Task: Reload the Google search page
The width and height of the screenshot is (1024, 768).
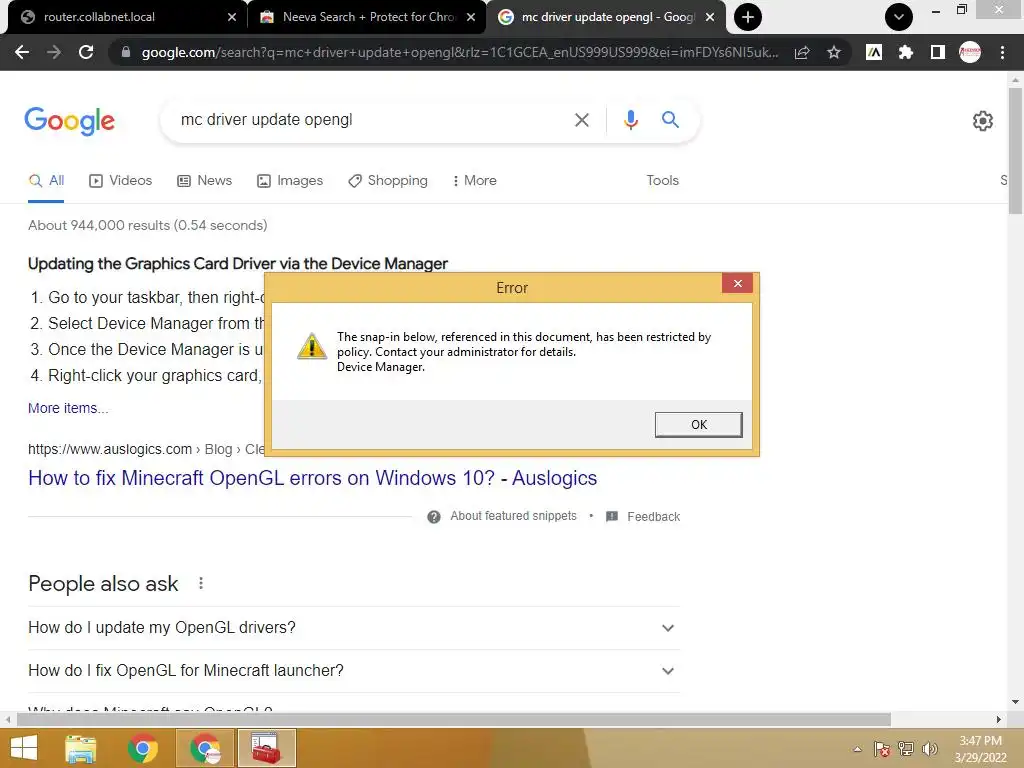Action: (86, 52)
